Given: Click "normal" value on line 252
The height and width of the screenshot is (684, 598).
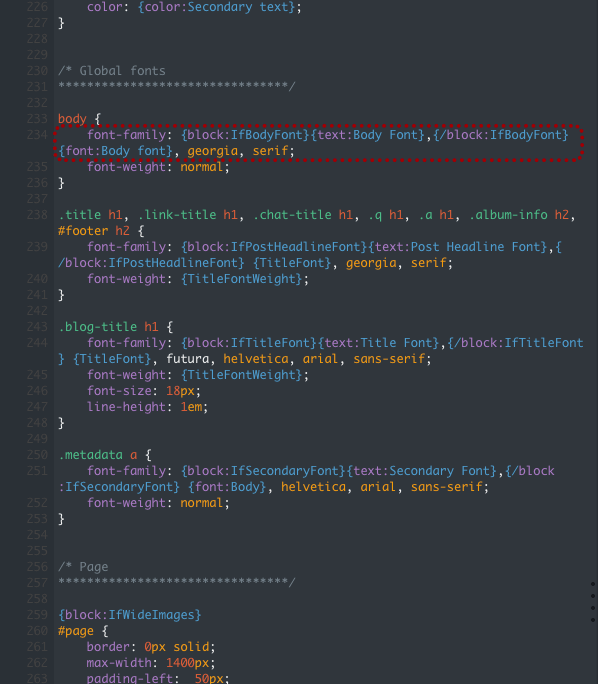Looking at the screenshot, I should [x=202, y=503].
